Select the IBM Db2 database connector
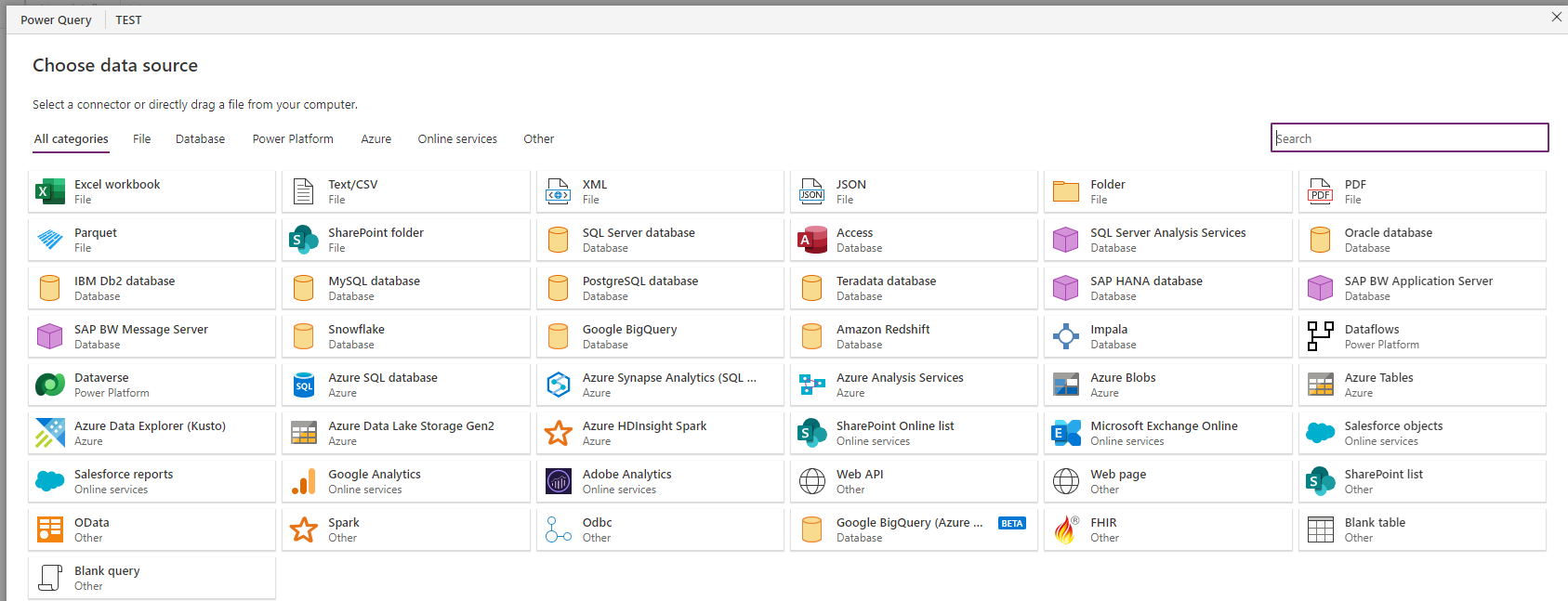This screenshot has width=1568, height=601. [152, 288]
